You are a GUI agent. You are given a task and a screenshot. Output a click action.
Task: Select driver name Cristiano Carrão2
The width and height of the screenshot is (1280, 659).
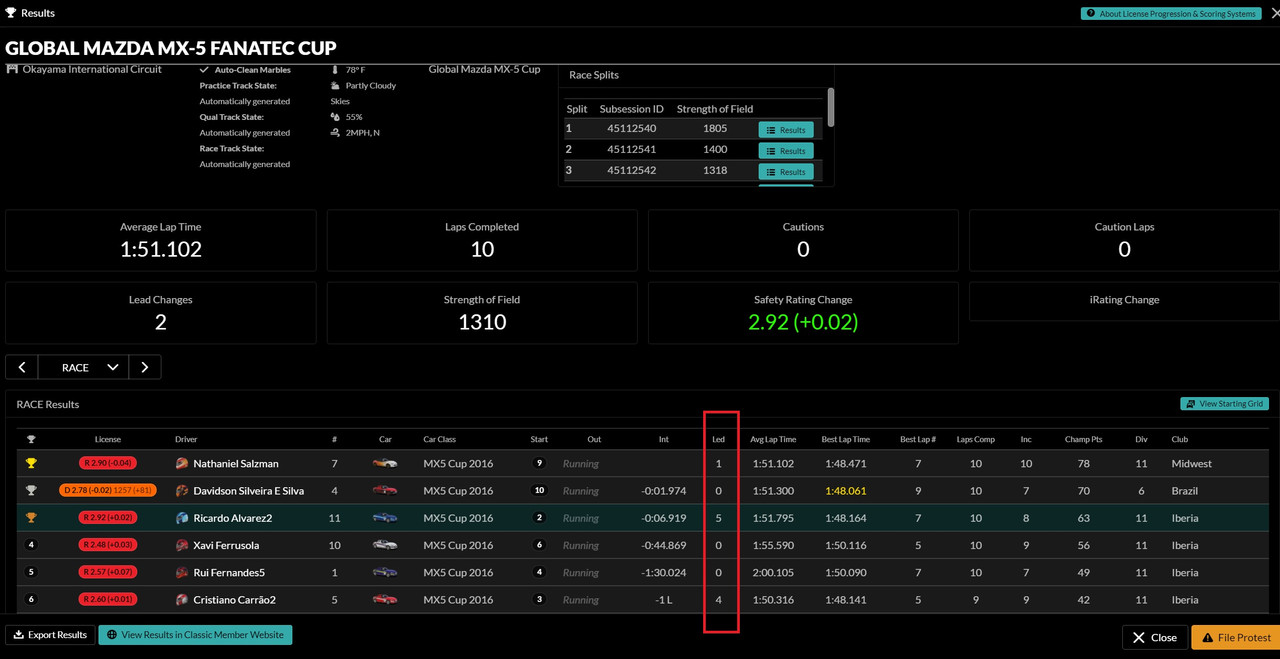[x=234, y=600]
